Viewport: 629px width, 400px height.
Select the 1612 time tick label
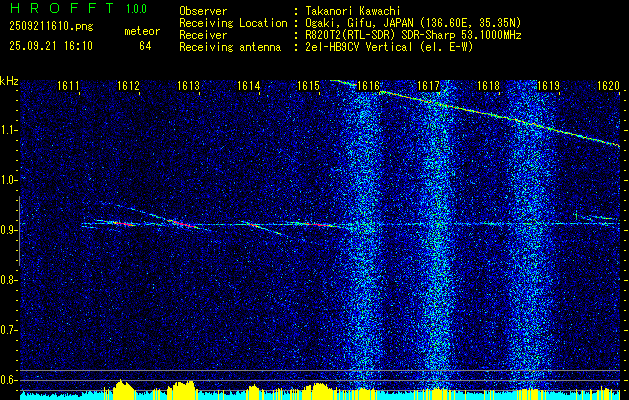[x=128, y=86]
